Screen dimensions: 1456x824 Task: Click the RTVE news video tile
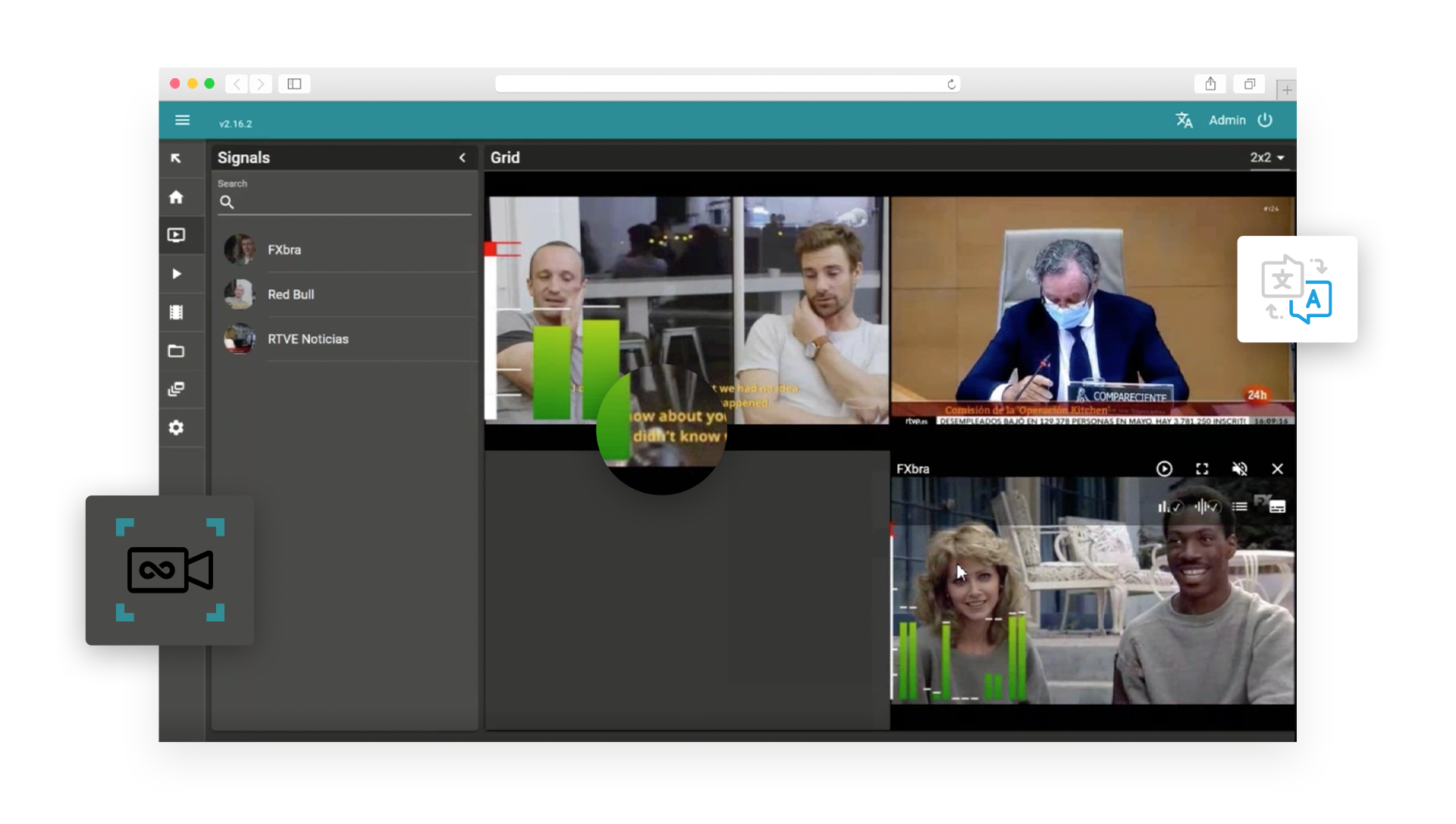tap(1093, 311)
